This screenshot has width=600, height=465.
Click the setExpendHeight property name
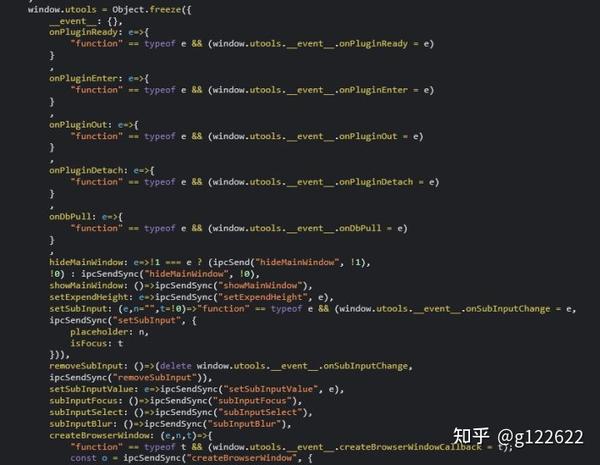89,297
